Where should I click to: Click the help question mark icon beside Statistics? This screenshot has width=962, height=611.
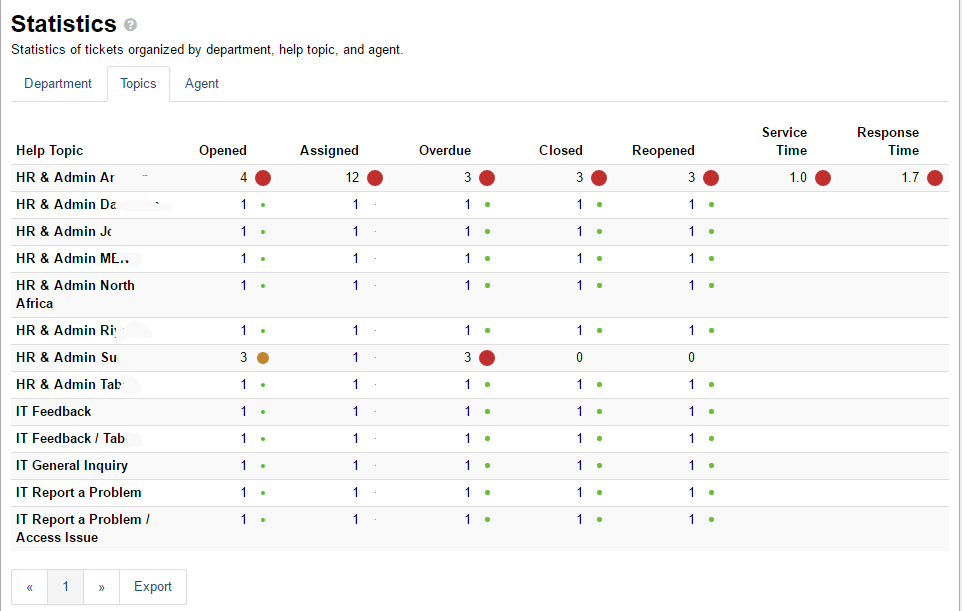[130, 25]
